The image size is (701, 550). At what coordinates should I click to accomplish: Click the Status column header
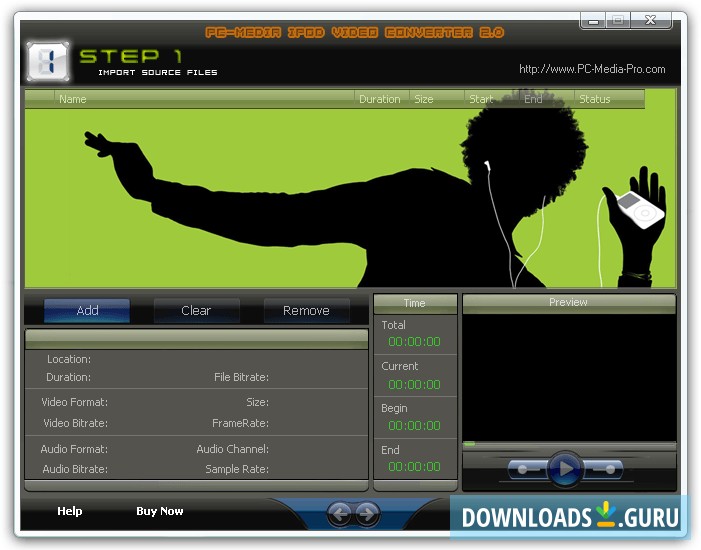pyautogui.click(x=609, y=99)
